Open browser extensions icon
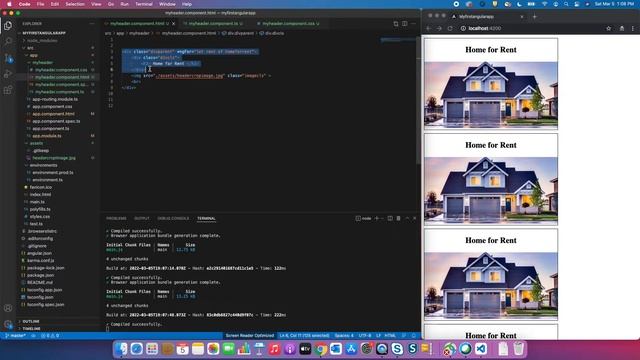Viewport: 640px width, 360px height. click(622, 29)
